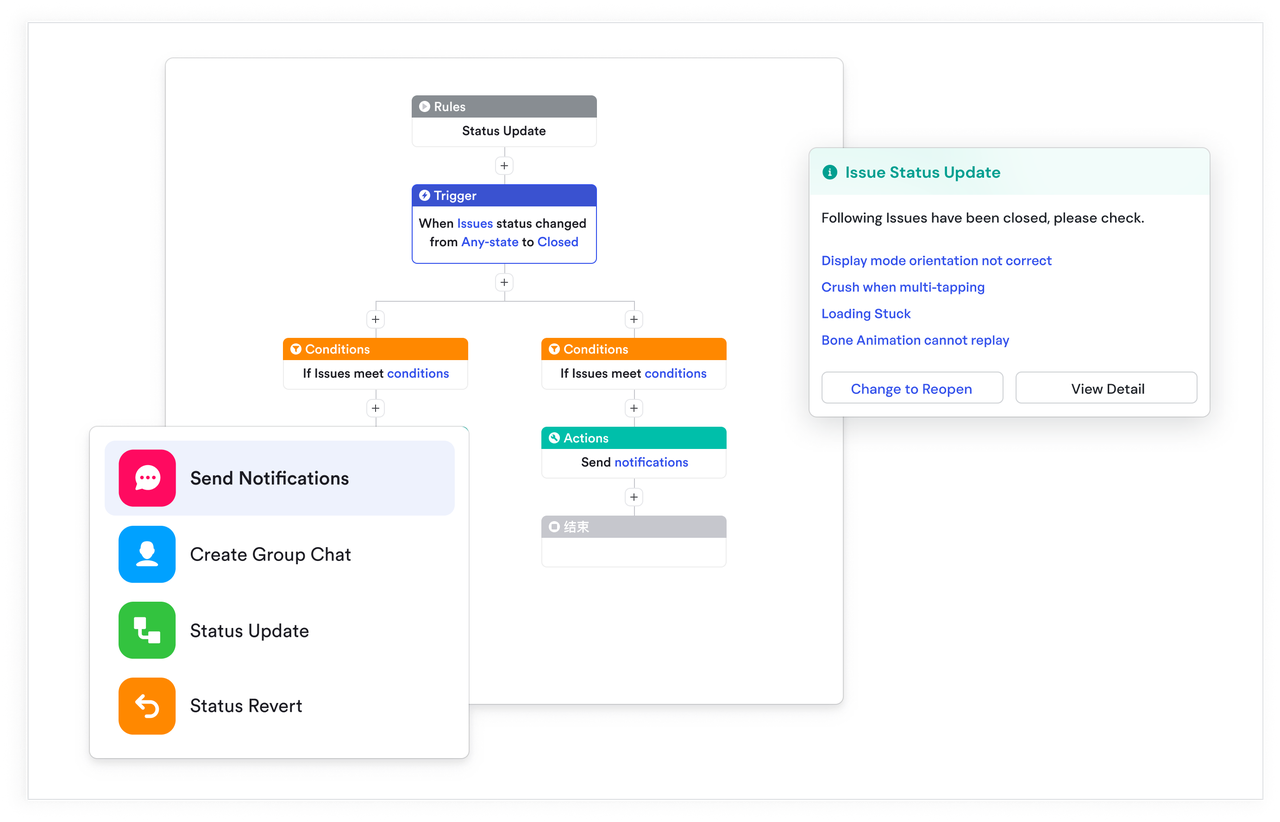Image resolution: width=1280 pixels, height=822 pixels.
Task: Select the Send Notifications chat bubble icon
Action: (x=146, y=478)
